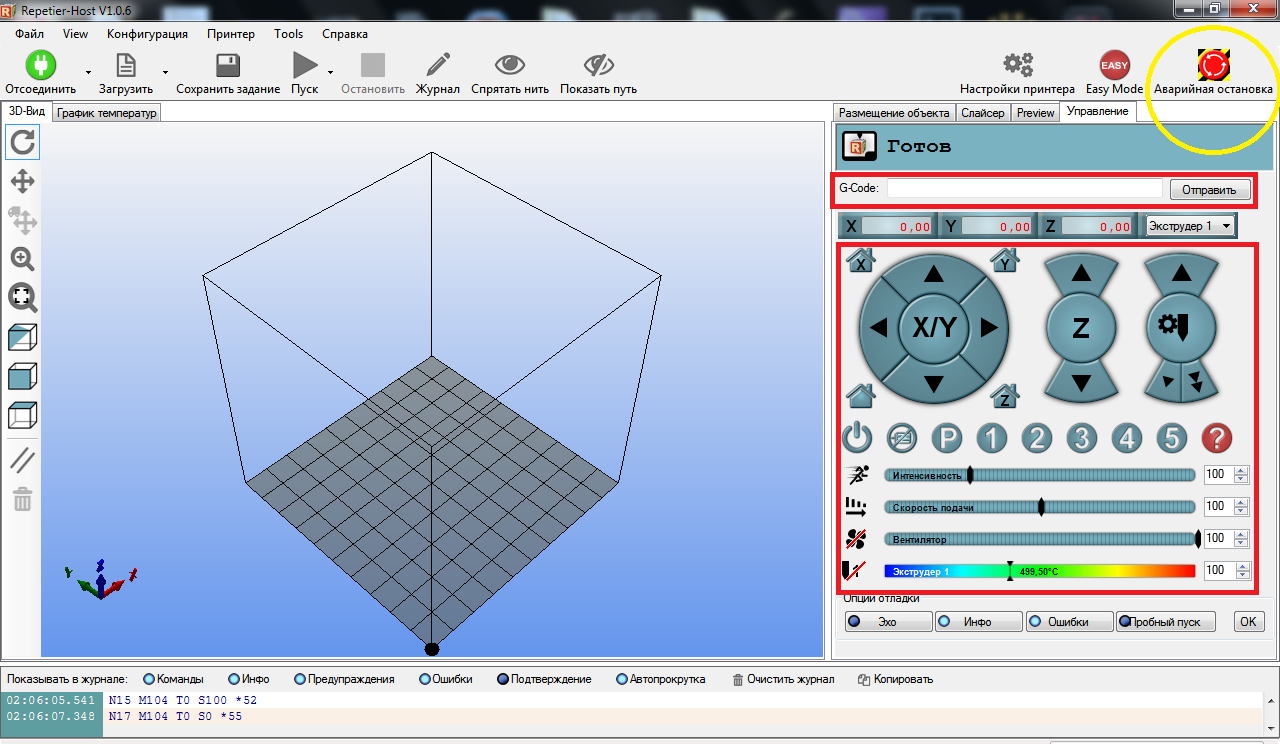Screen dimensions: 1280x744
Task: Click the Сохранить задание floppy icon
Action: point(228,65)
